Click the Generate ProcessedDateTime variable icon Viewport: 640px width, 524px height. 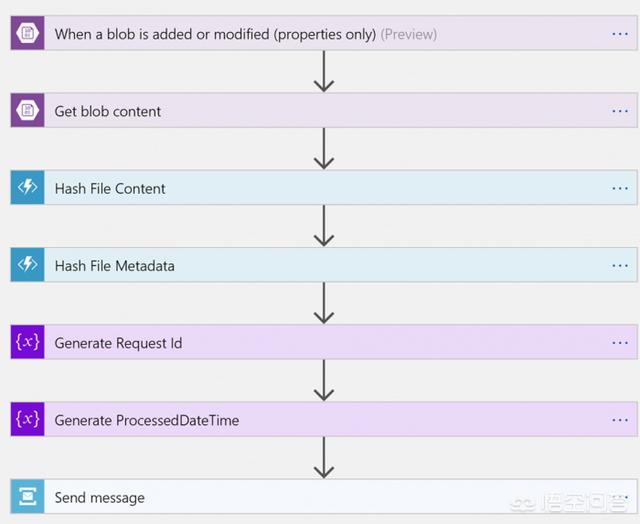27,420
